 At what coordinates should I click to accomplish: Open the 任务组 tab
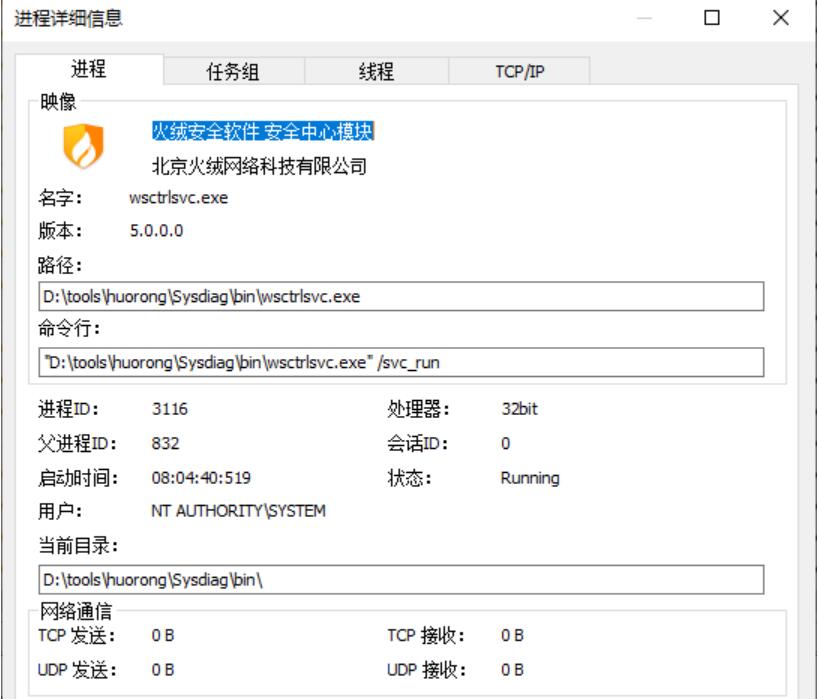click(x=233, y=71)
